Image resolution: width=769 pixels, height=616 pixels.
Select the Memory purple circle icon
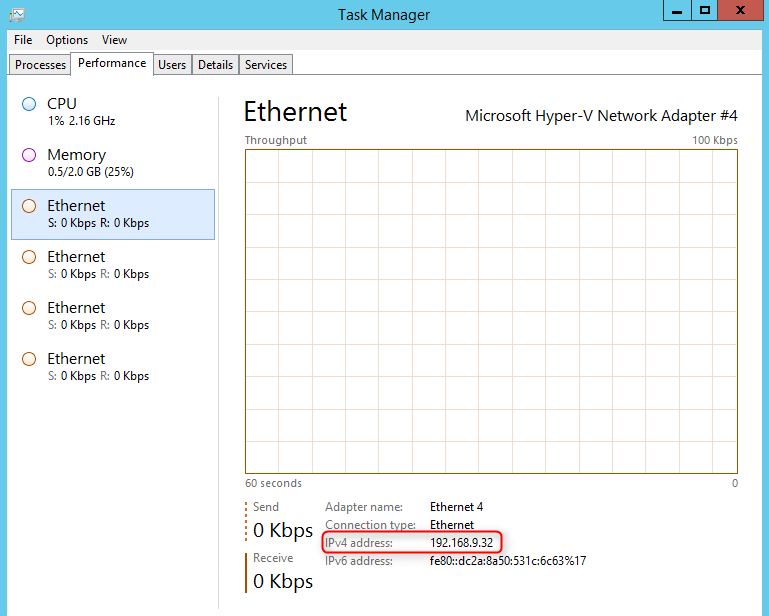coord(29,155)
